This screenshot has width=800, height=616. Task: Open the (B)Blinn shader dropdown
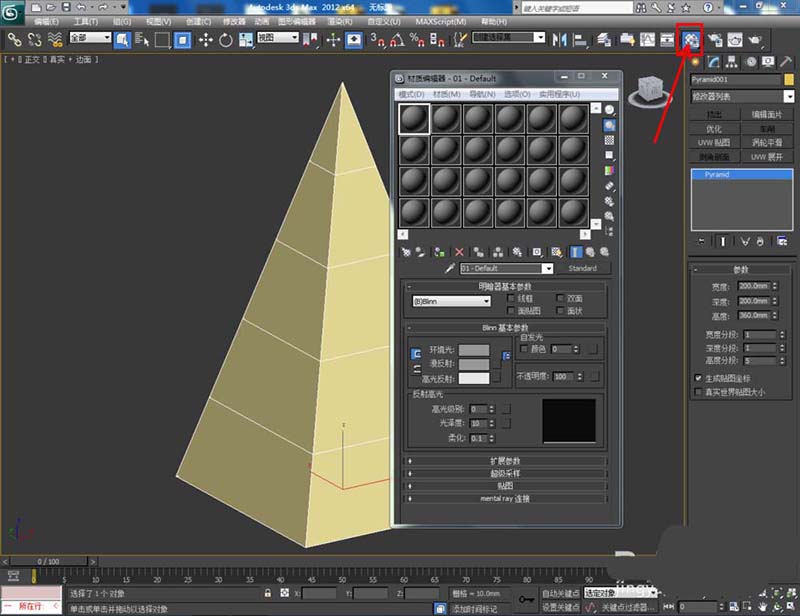pos(451,300)
